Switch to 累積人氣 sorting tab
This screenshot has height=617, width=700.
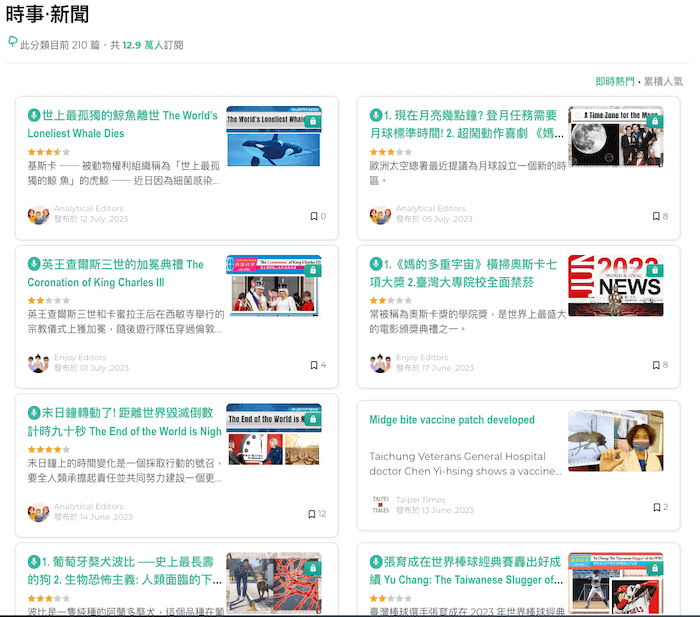662,82
